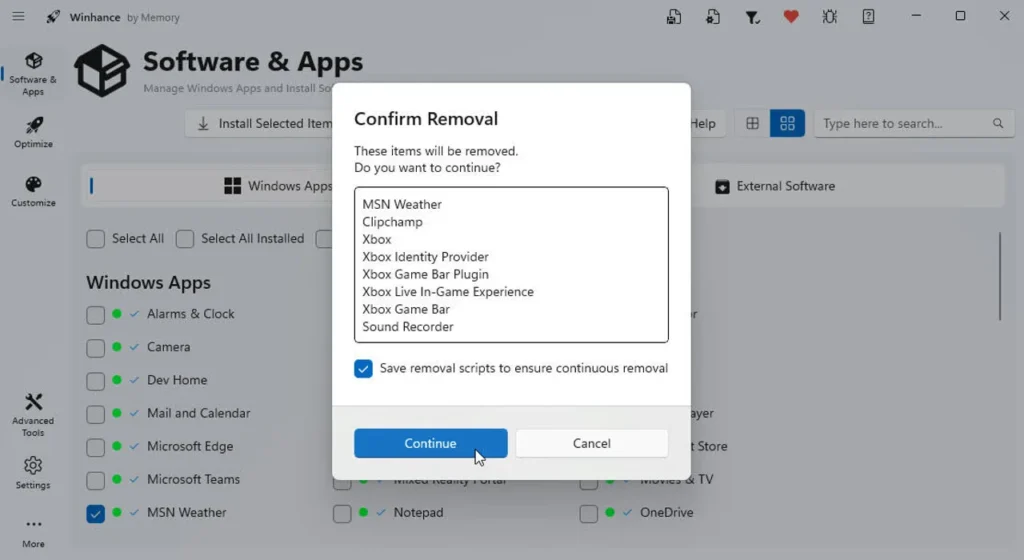Open the help document icon in title bar
This screenshot has width=1024, height=560.
pos(869,17)
